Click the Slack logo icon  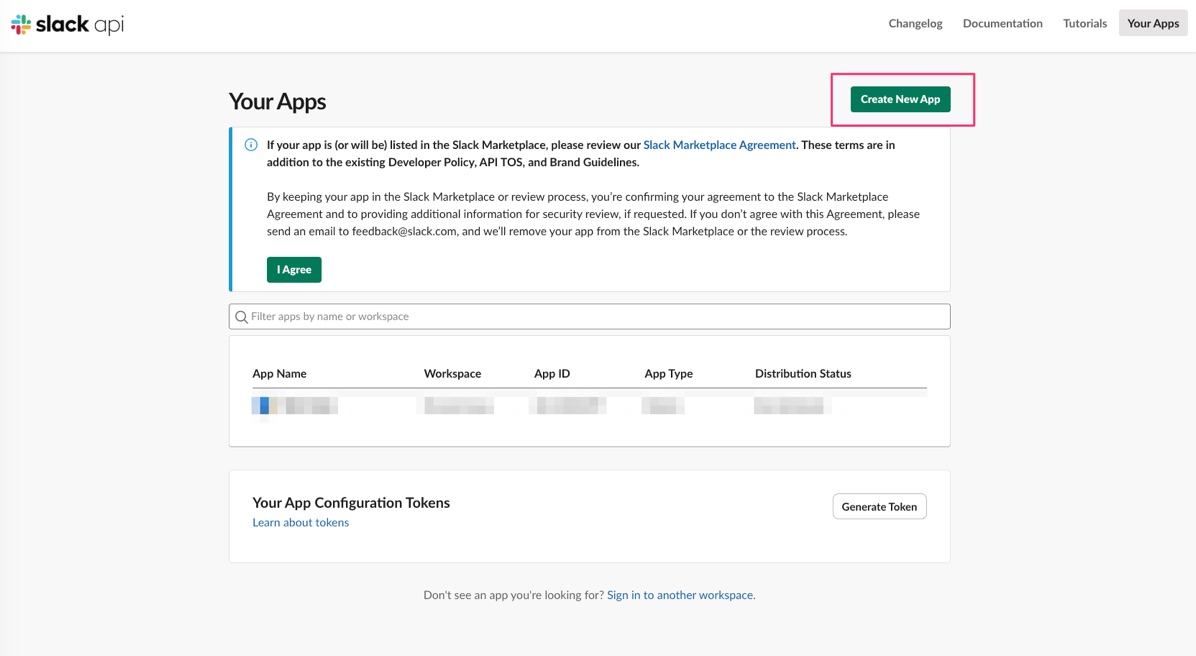[x=21, y=24]
